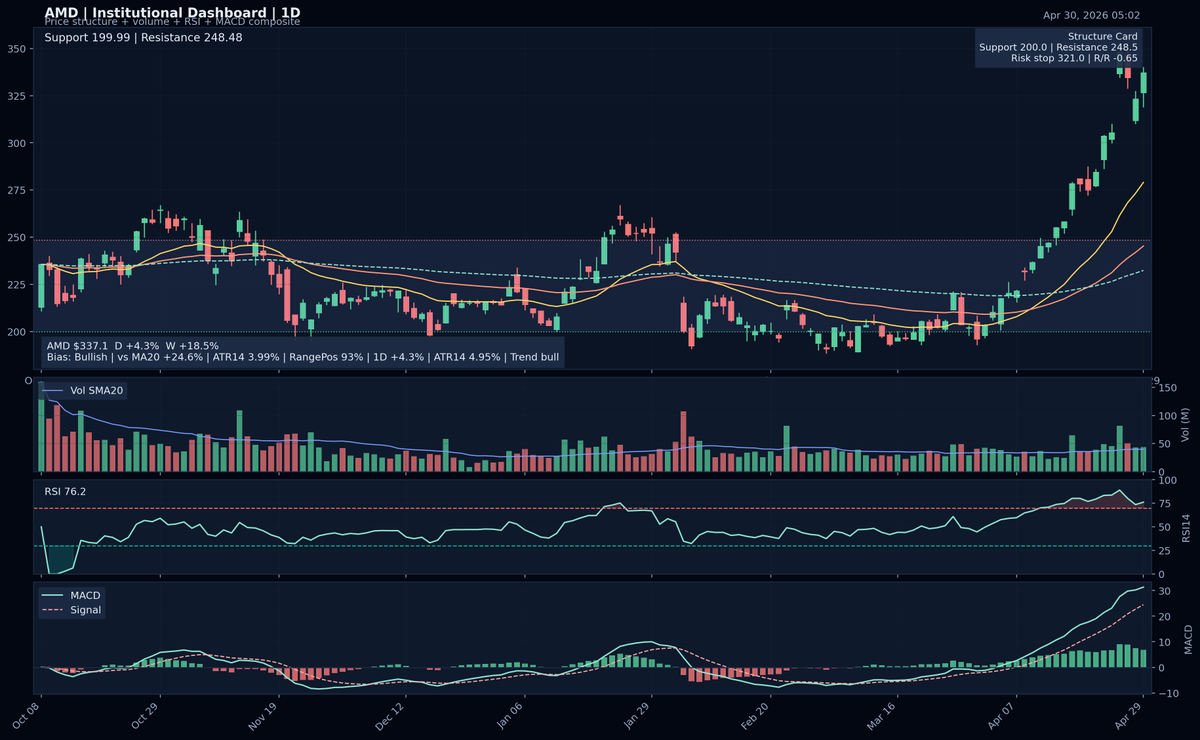The height and width of the screenshot is (740, 1200).
Task: Click the 300 price axis label
Action: 16,143
